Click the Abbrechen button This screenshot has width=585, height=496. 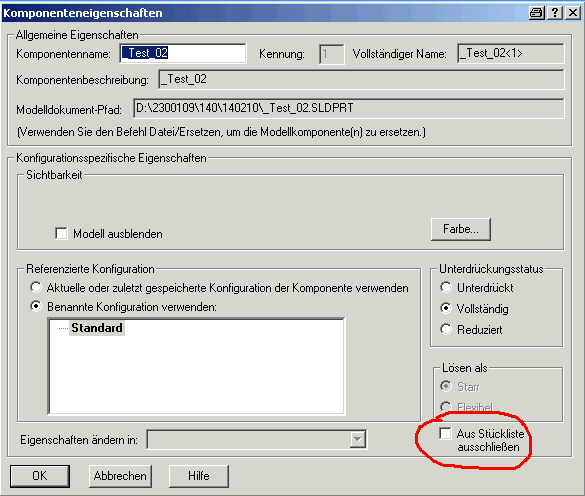120,476
